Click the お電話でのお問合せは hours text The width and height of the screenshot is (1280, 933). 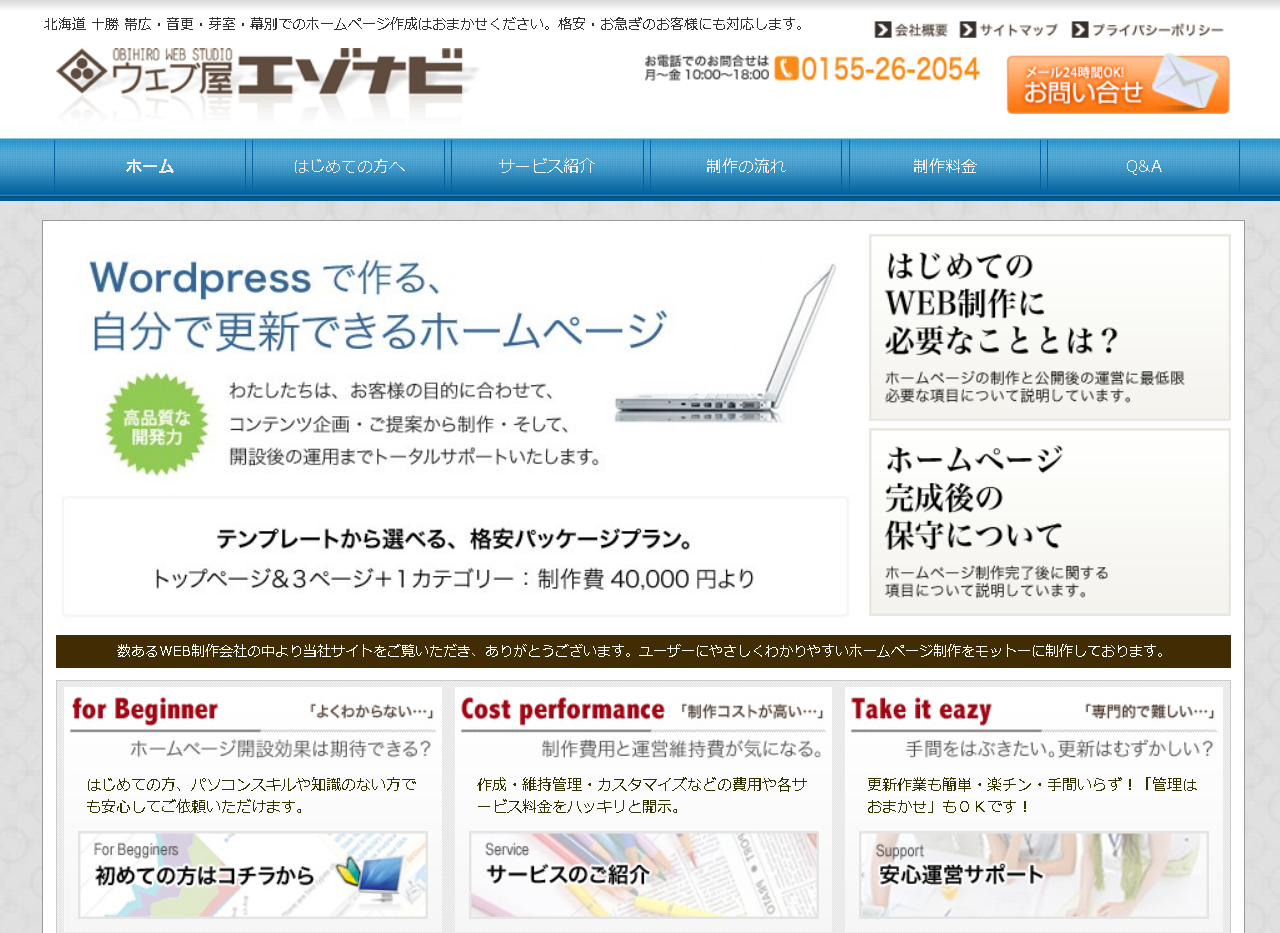[707, 67]
